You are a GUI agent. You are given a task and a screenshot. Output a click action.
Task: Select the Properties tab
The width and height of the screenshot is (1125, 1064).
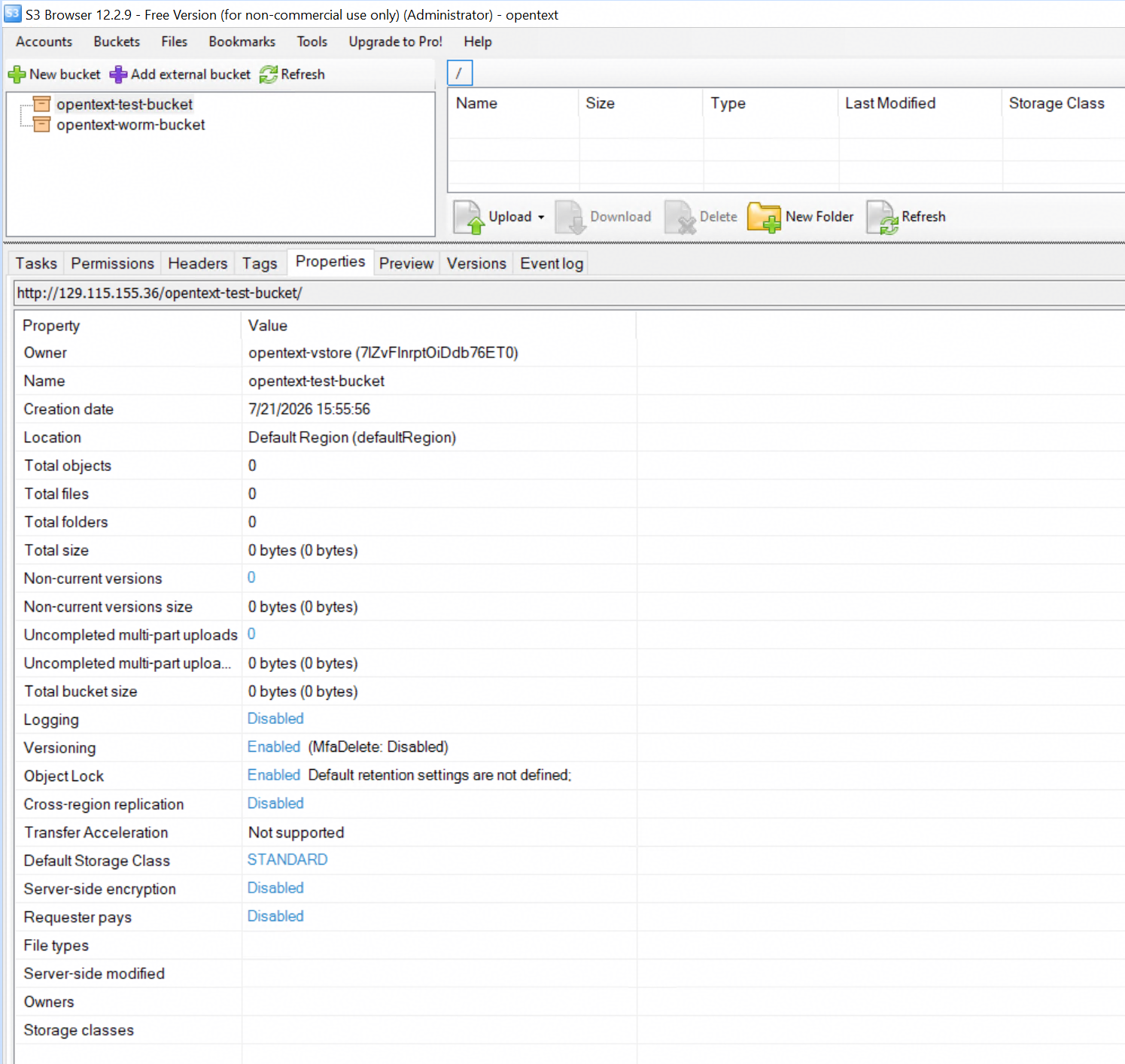coord(330,262)
